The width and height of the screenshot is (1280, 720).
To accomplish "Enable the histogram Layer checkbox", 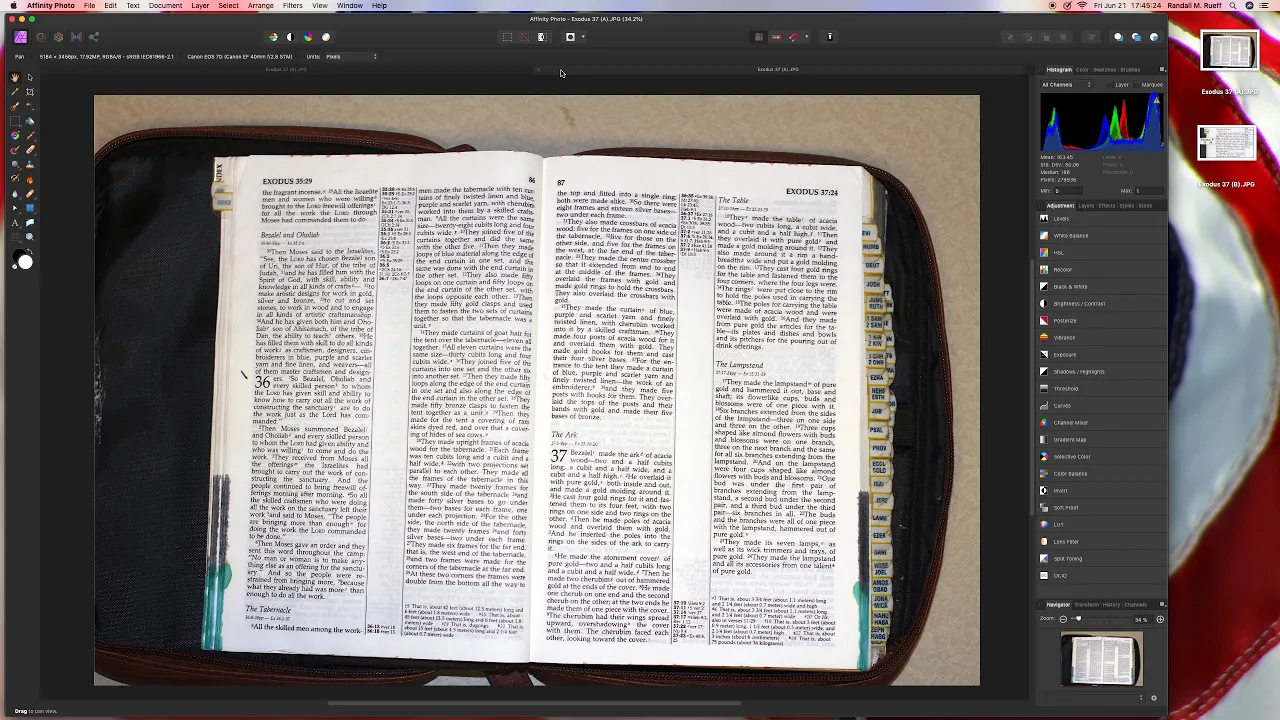I will (1110, 85).
